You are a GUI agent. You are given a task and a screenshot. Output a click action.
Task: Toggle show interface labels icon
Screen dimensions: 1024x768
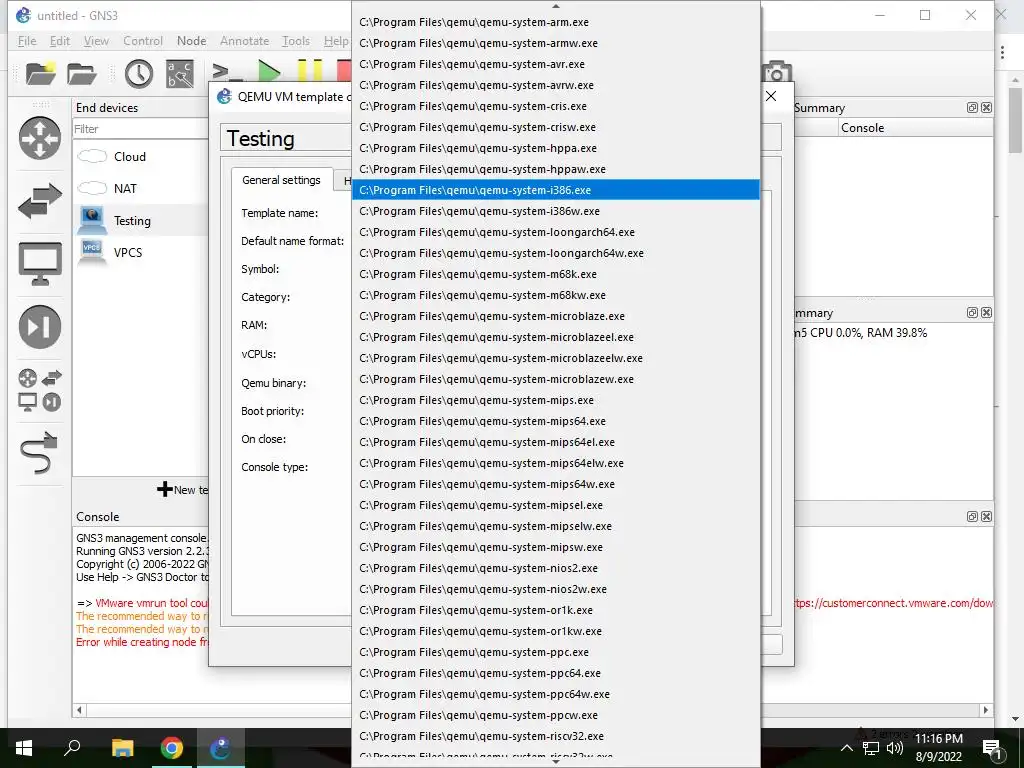180,73
